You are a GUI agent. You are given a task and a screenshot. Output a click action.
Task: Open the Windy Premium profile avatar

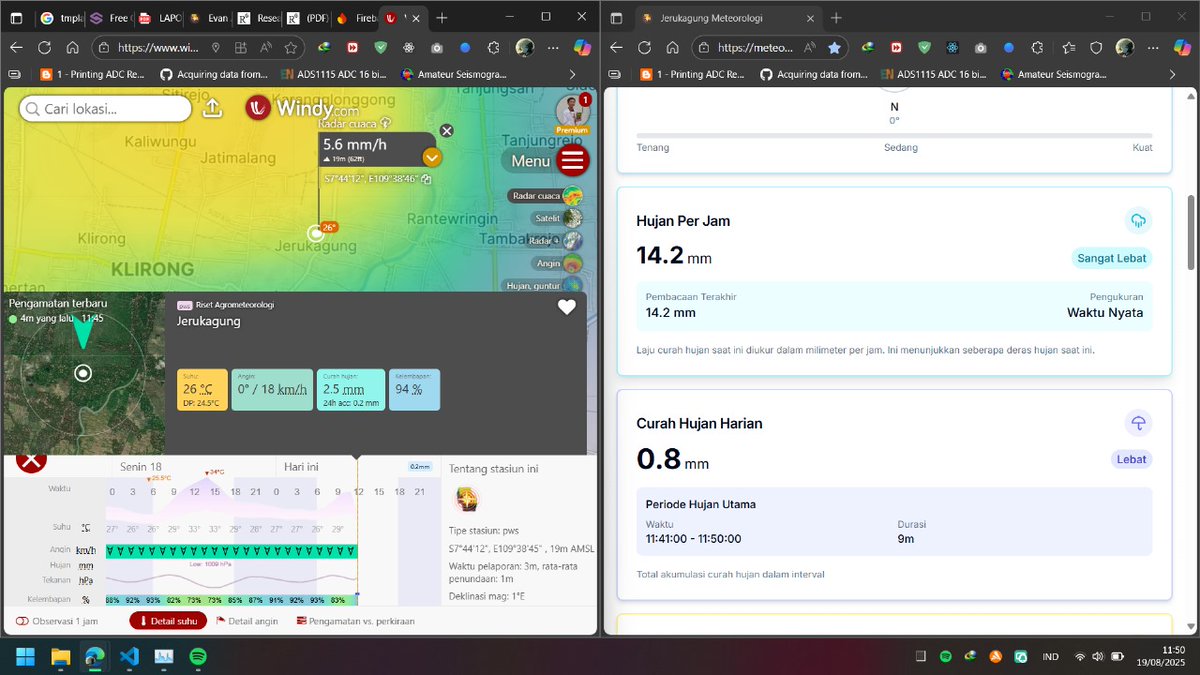click(x=572, y=110)
